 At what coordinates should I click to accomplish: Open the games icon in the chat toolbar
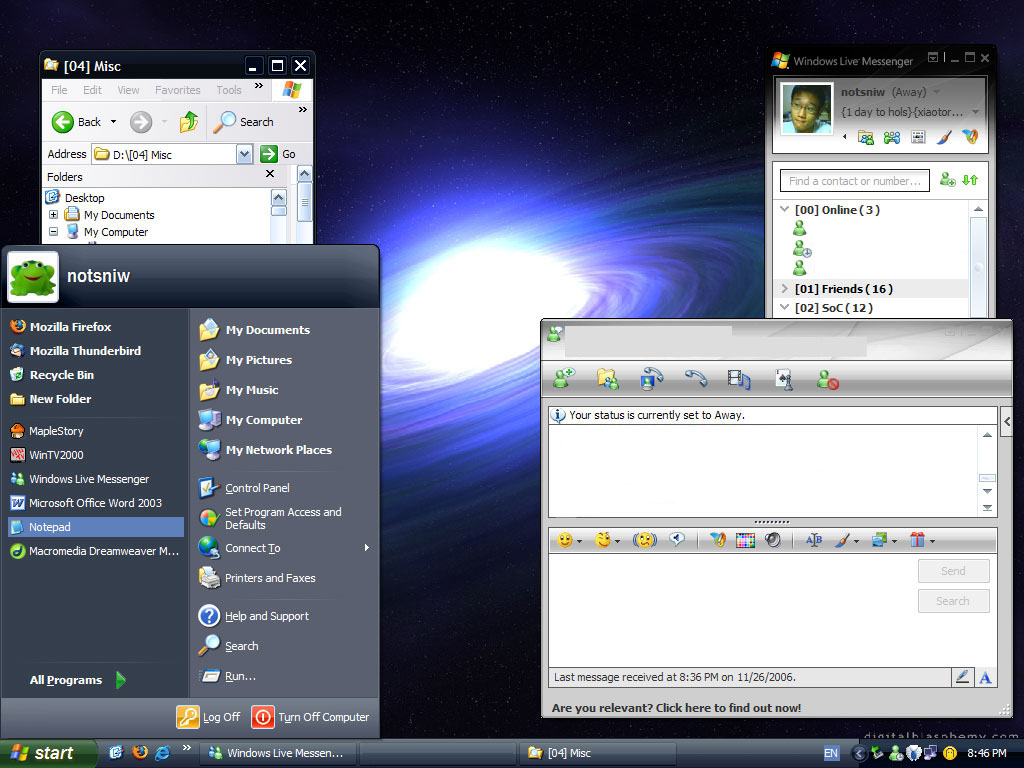(x=784, y=379)
